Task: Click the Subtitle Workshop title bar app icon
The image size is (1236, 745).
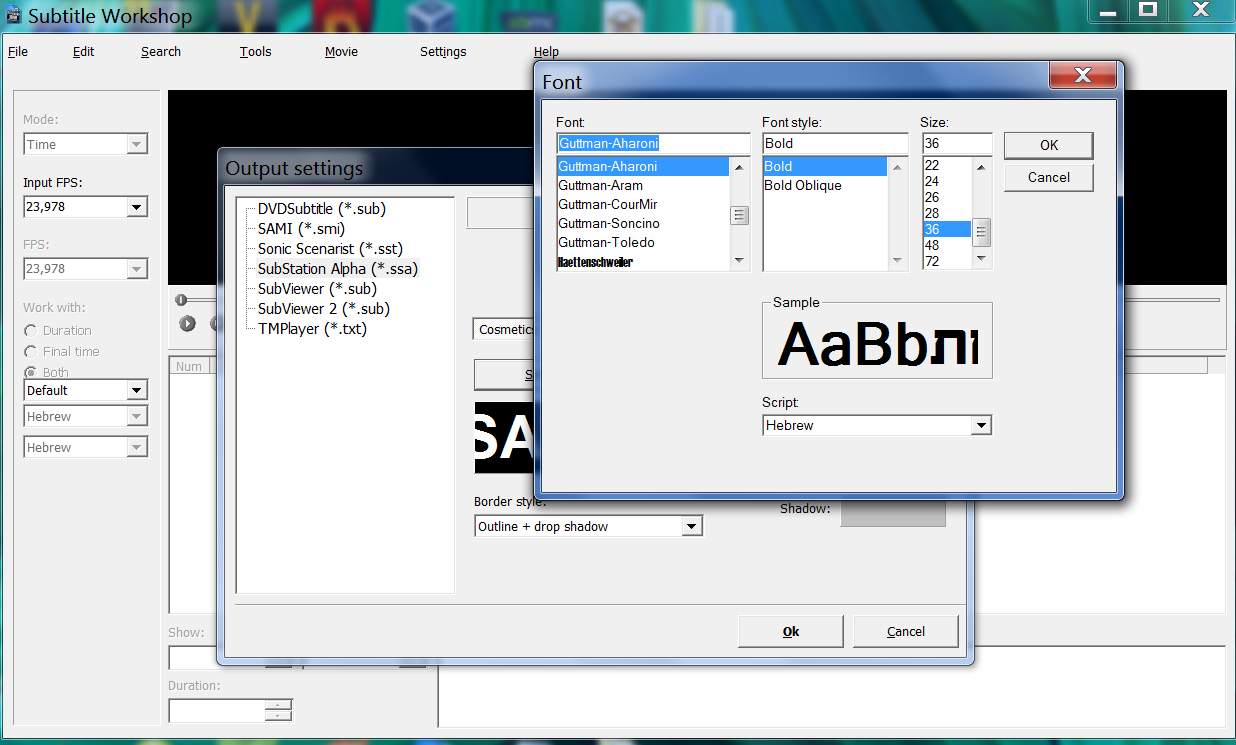Action: point(14,17)
